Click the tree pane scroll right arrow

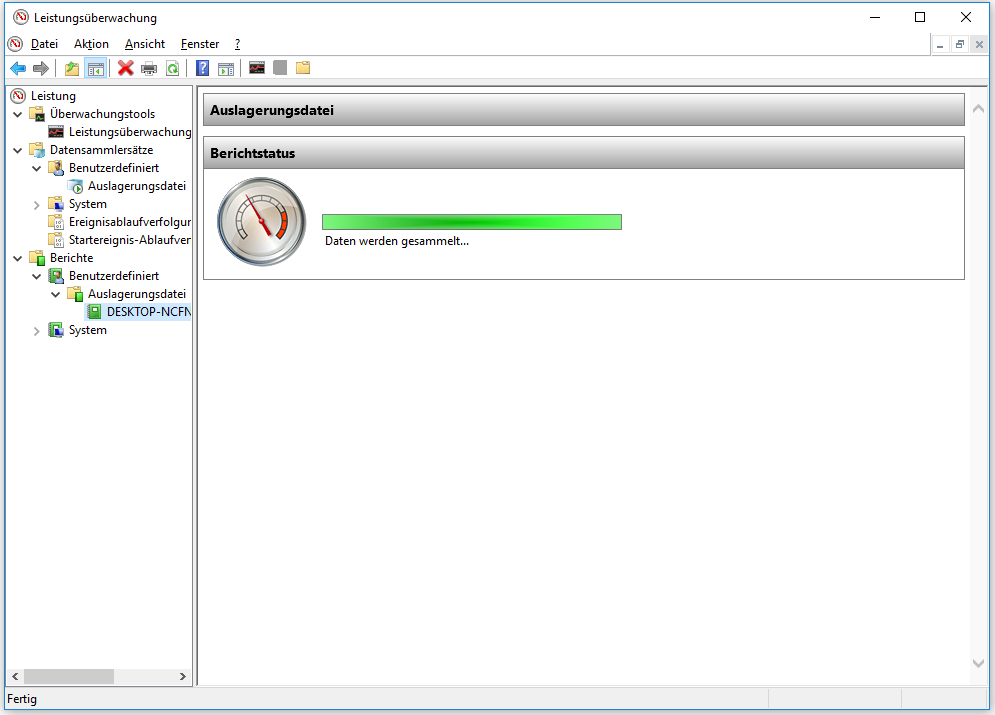[x=183, y=676]
